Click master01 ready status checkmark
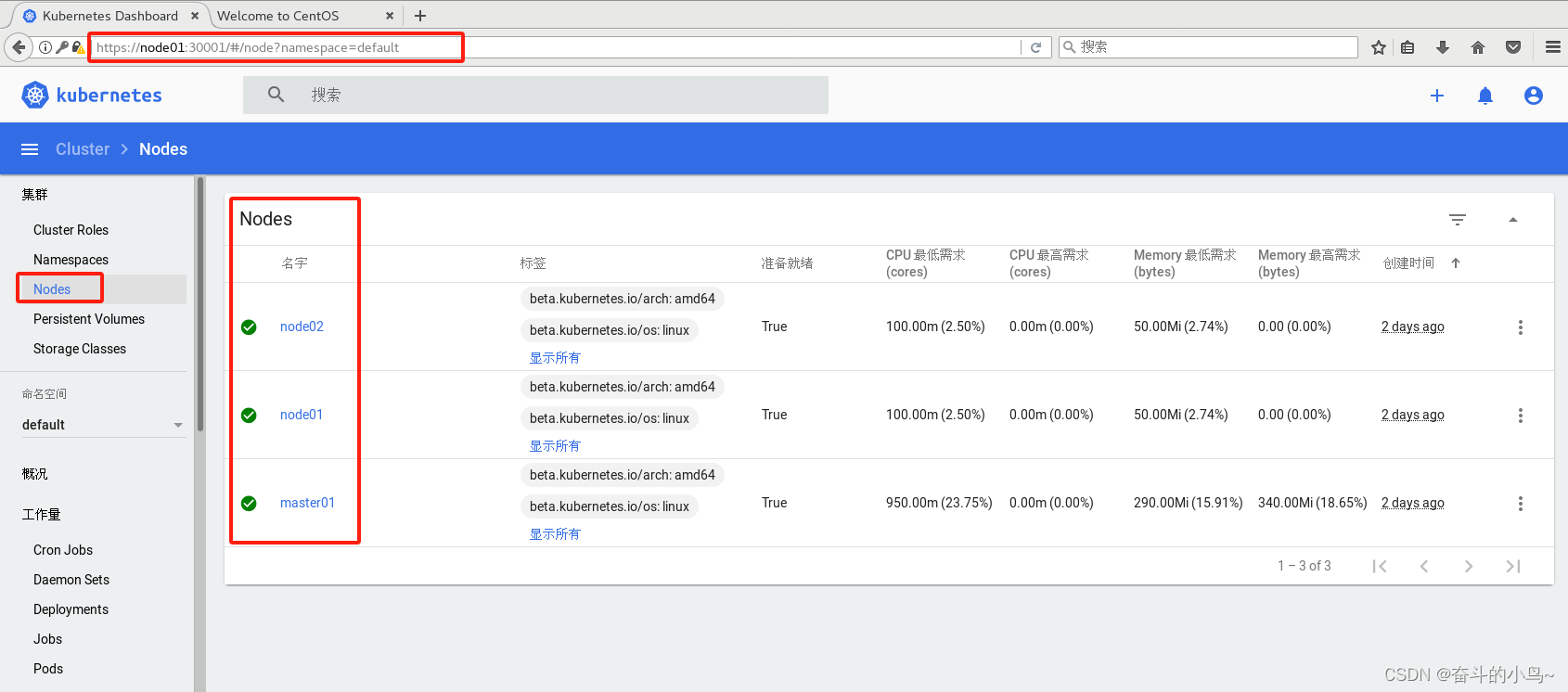This screenshot has height=692, width=1568. (249, 504)
